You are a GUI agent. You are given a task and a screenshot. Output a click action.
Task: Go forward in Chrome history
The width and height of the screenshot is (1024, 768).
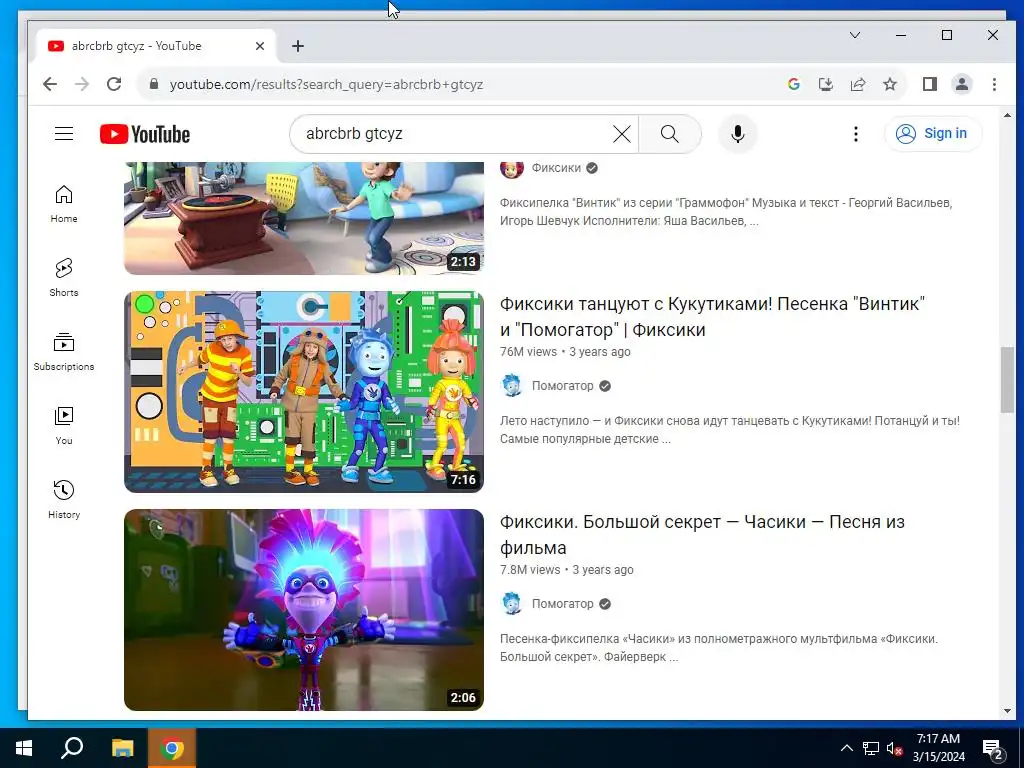tap(82, 84)
